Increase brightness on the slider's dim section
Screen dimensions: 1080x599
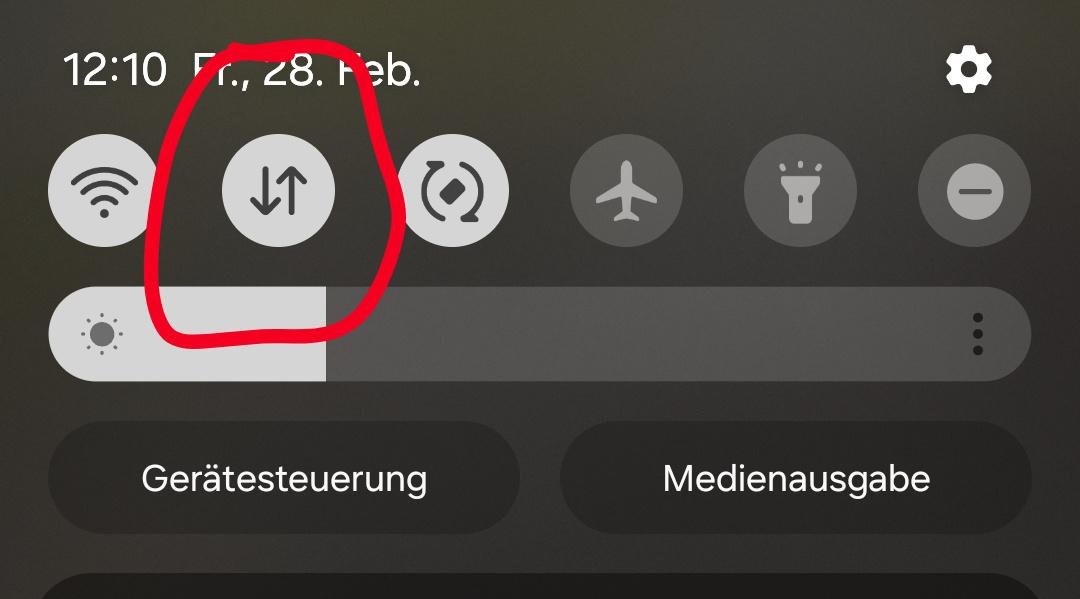[x=678, y=335]
